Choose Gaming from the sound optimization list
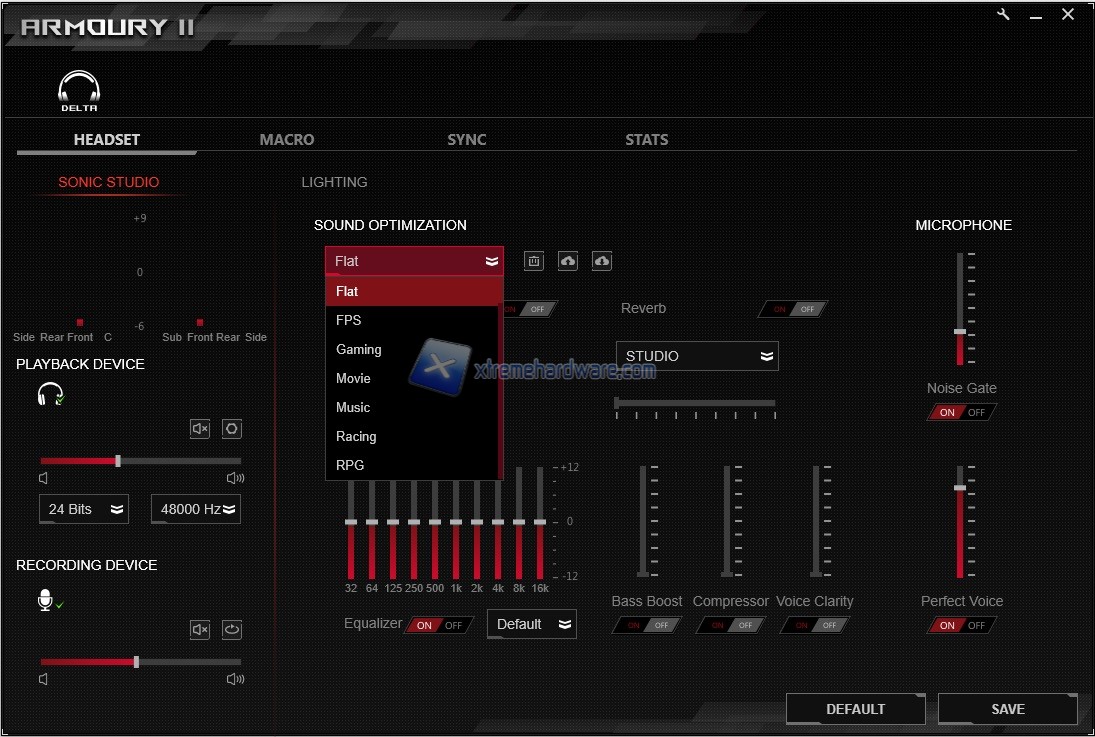This screenshot has width=1095, height=737. [x=359, y=349]
